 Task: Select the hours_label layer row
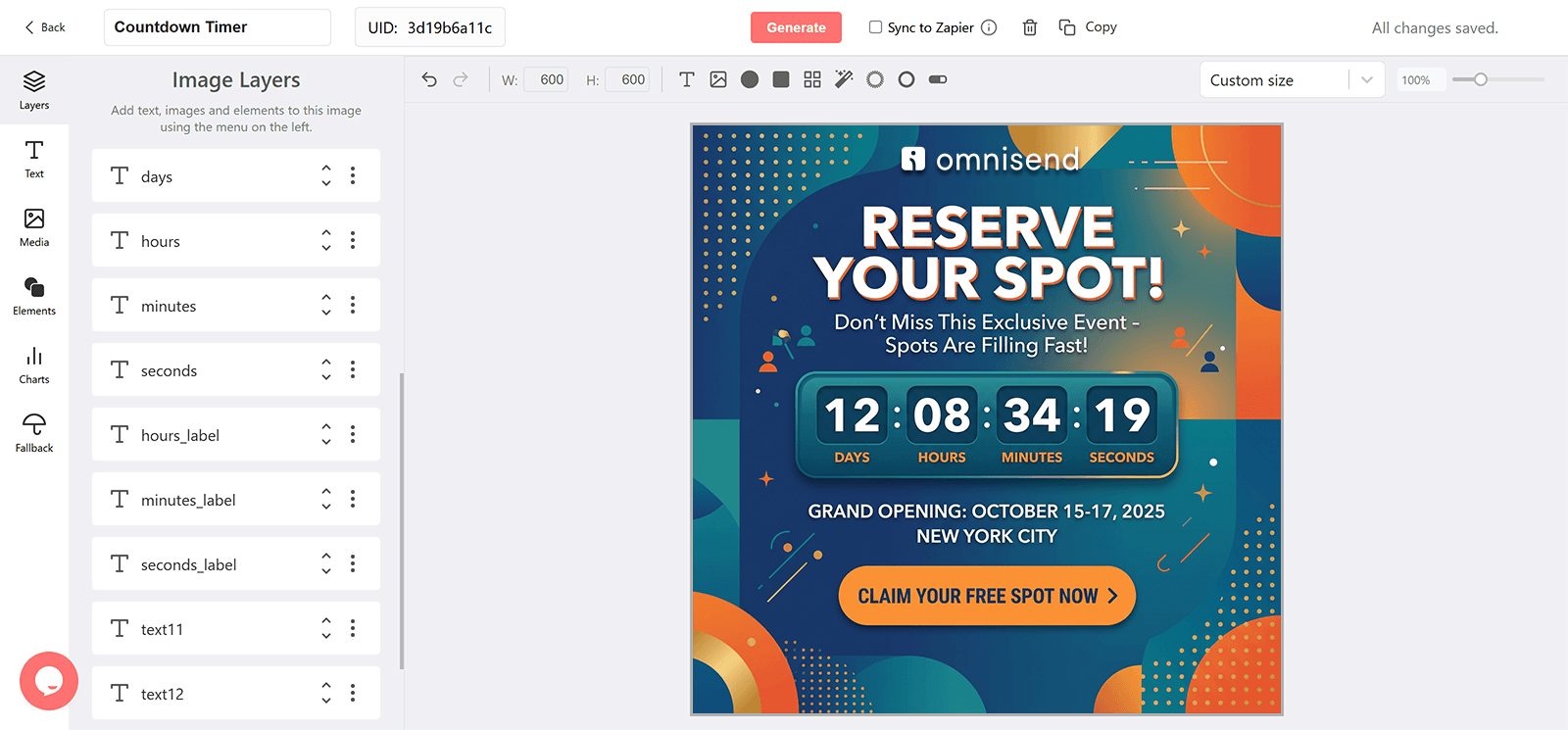coord(236,434)
